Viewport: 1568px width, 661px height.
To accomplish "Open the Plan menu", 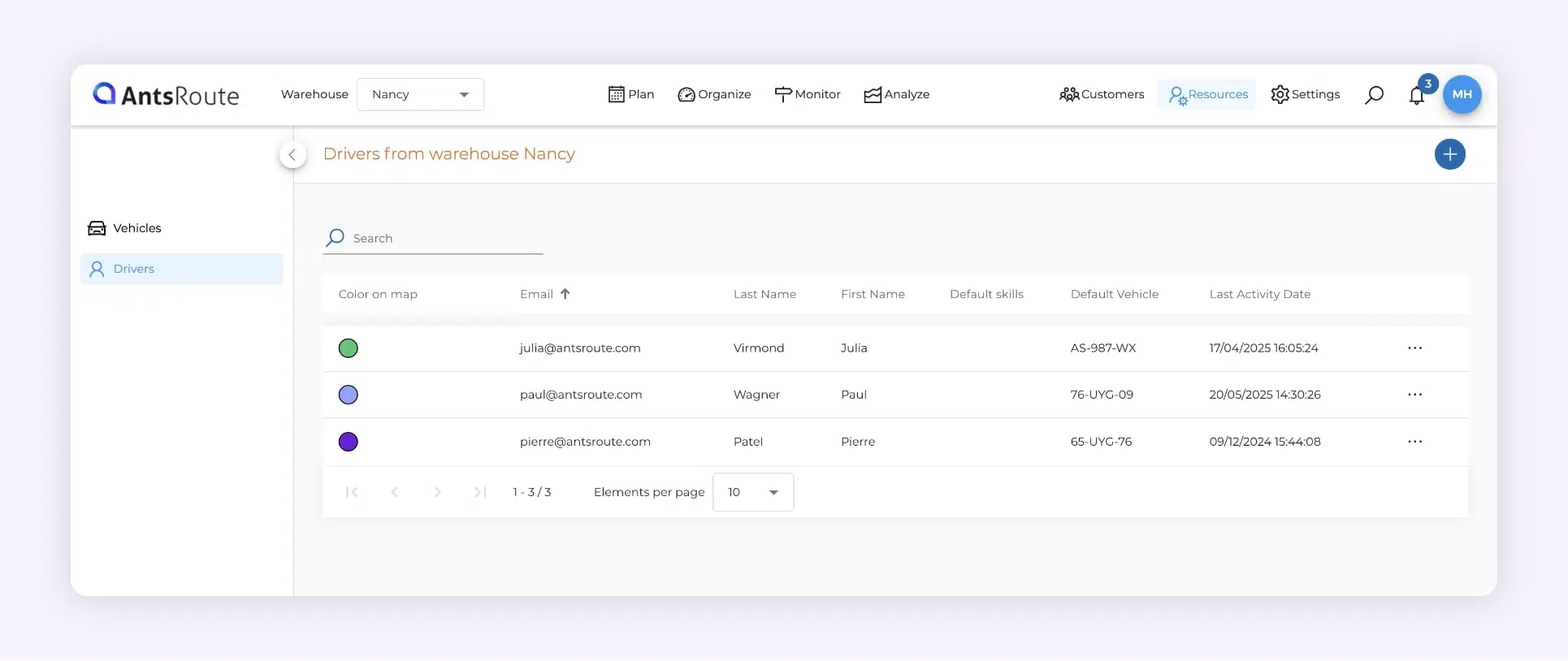I will click(x=631, y=94).
